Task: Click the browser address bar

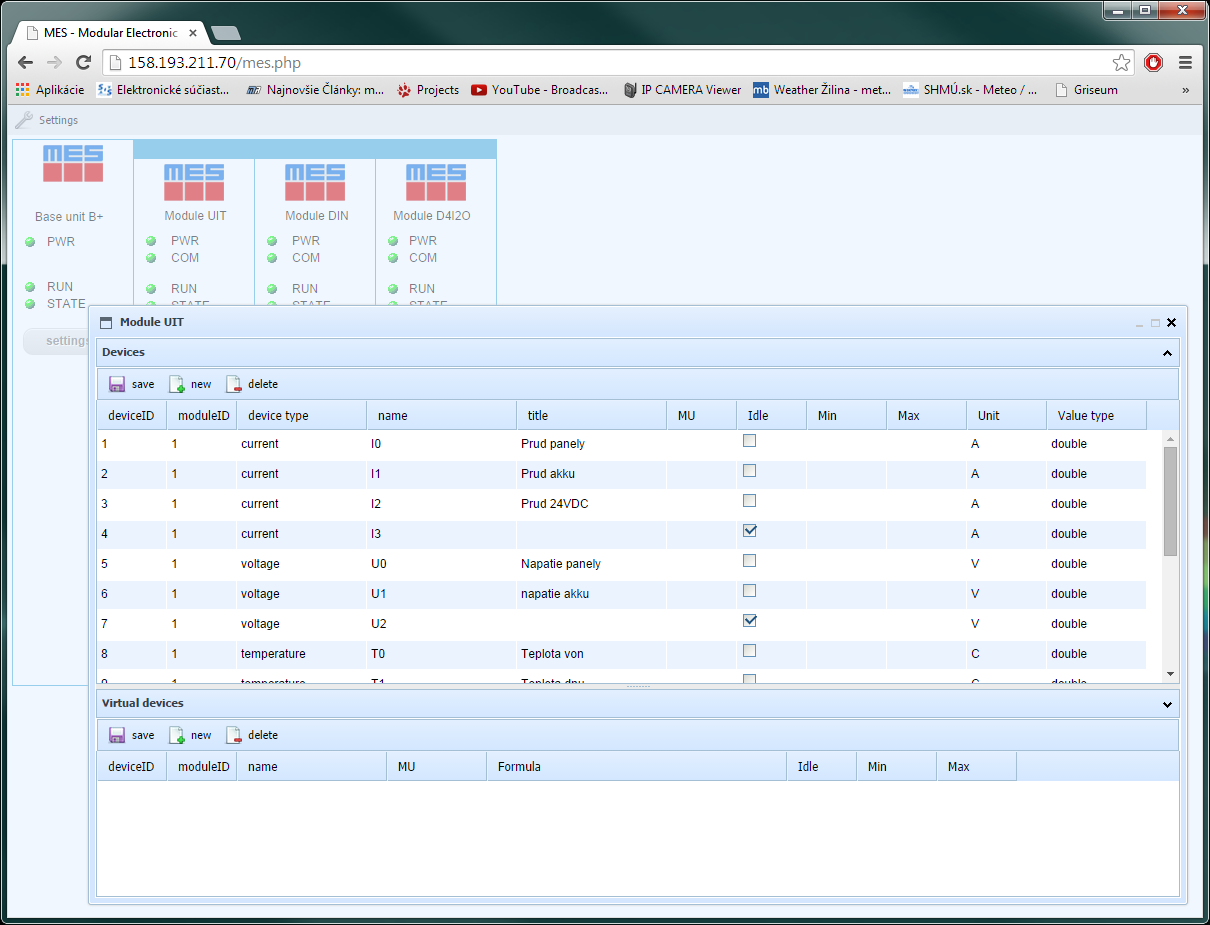Action: (600, 63)
